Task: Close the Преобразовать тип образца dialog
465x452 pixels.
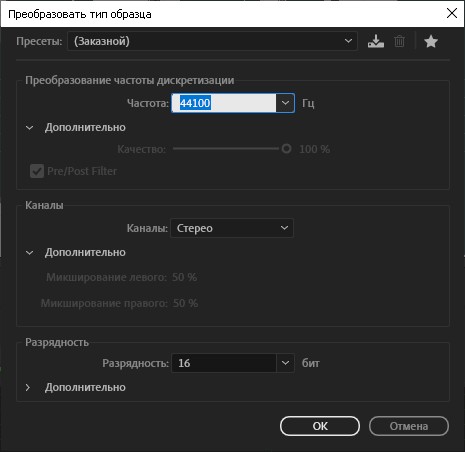Action: tap(452, 13)
